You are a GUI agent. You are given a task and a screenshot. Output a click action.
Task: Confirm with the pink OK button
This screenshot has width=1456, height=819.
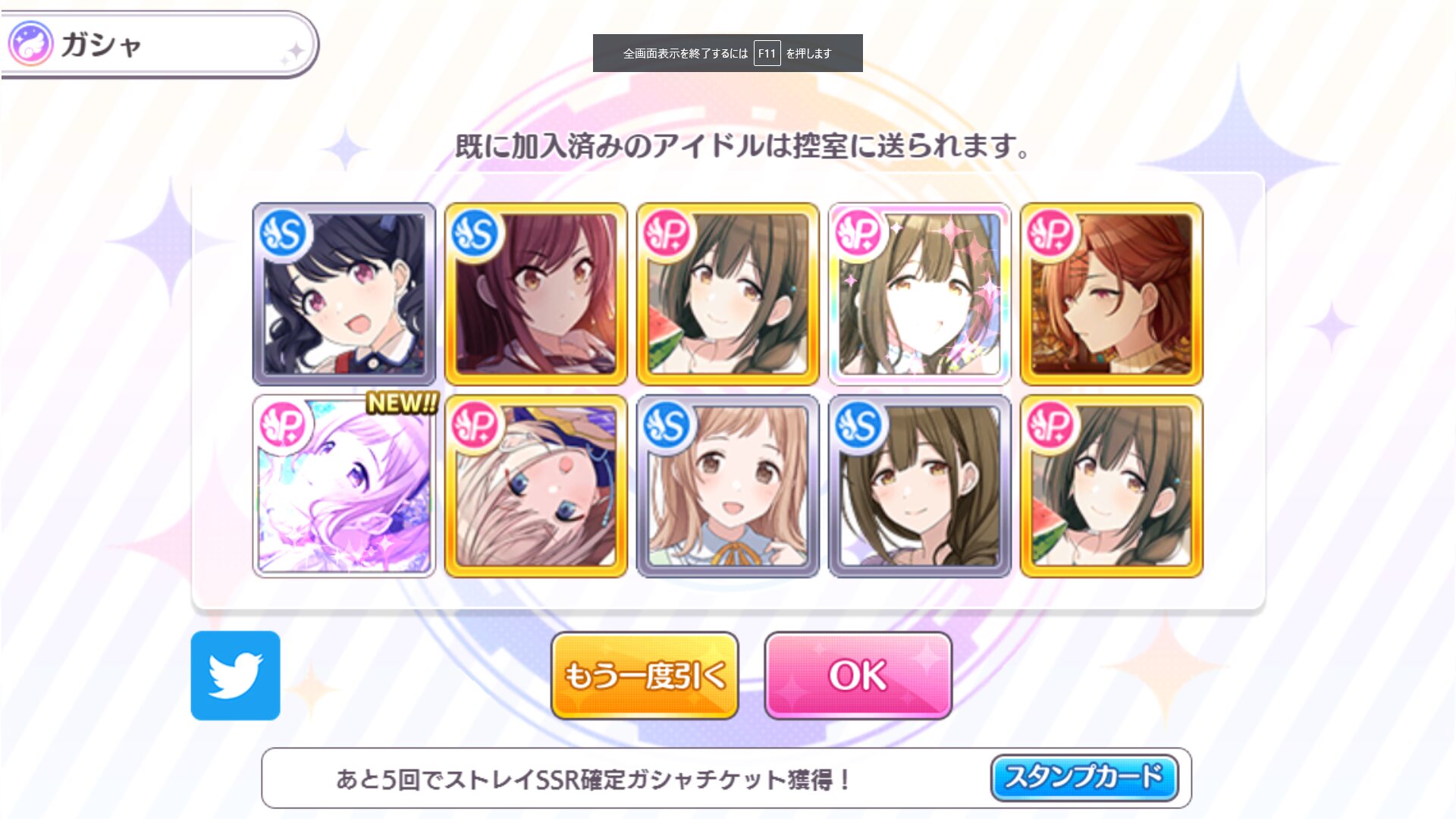click(x=858, y=675)
